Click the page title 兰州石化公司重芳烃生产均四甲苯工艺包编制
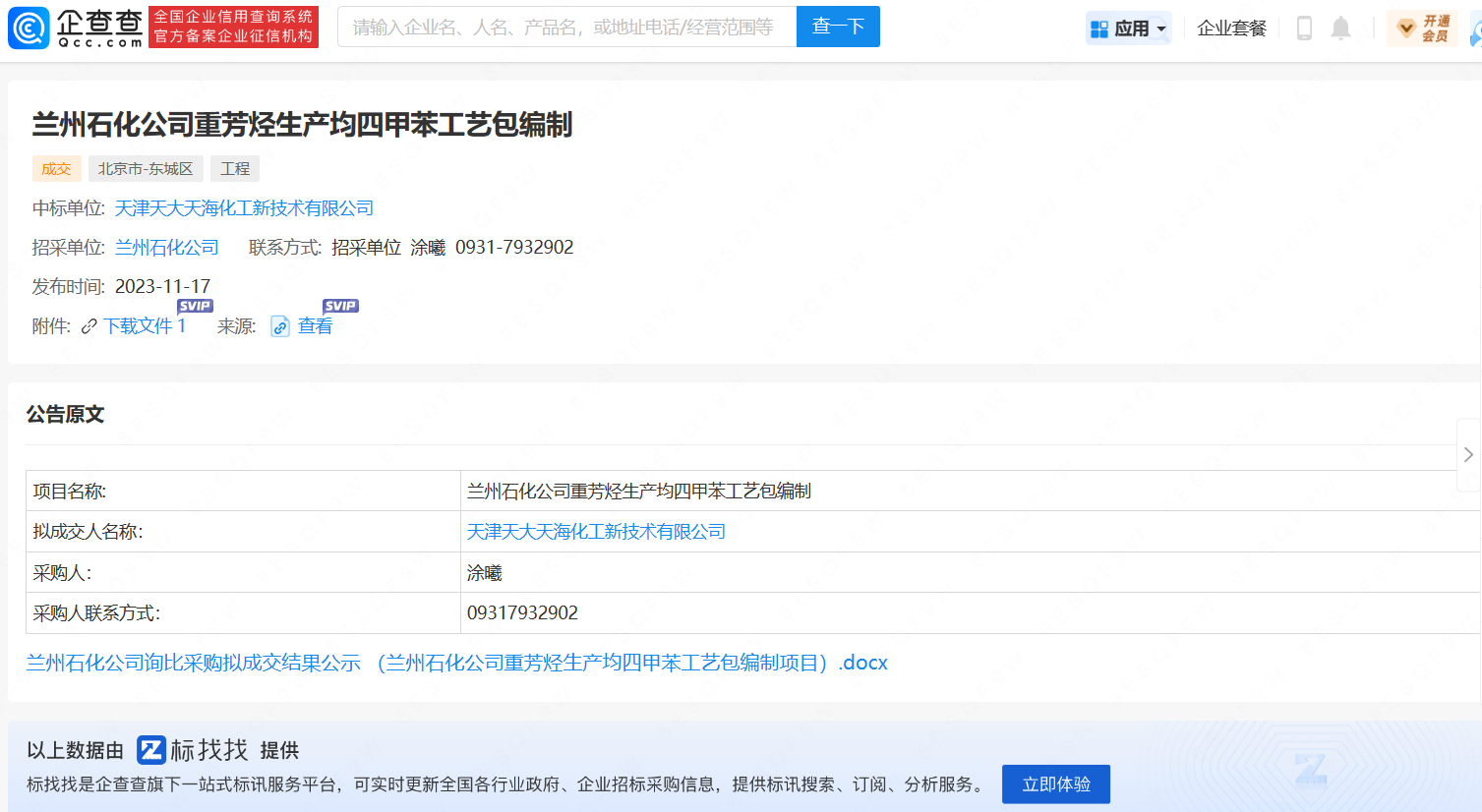The image size is (1482, 812). [302, 125]
